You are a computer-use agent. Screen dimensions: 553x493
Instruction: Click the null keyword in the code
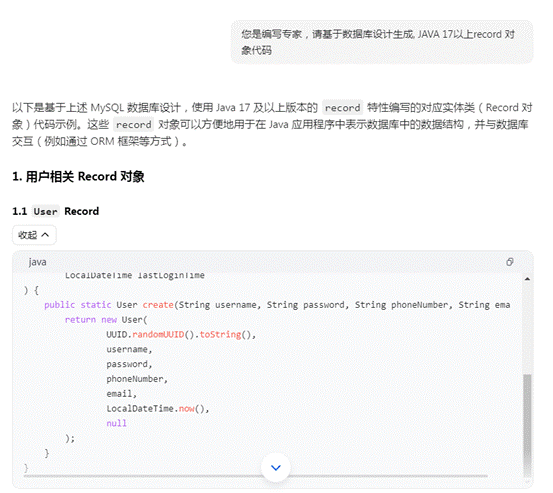click(116, 423)
